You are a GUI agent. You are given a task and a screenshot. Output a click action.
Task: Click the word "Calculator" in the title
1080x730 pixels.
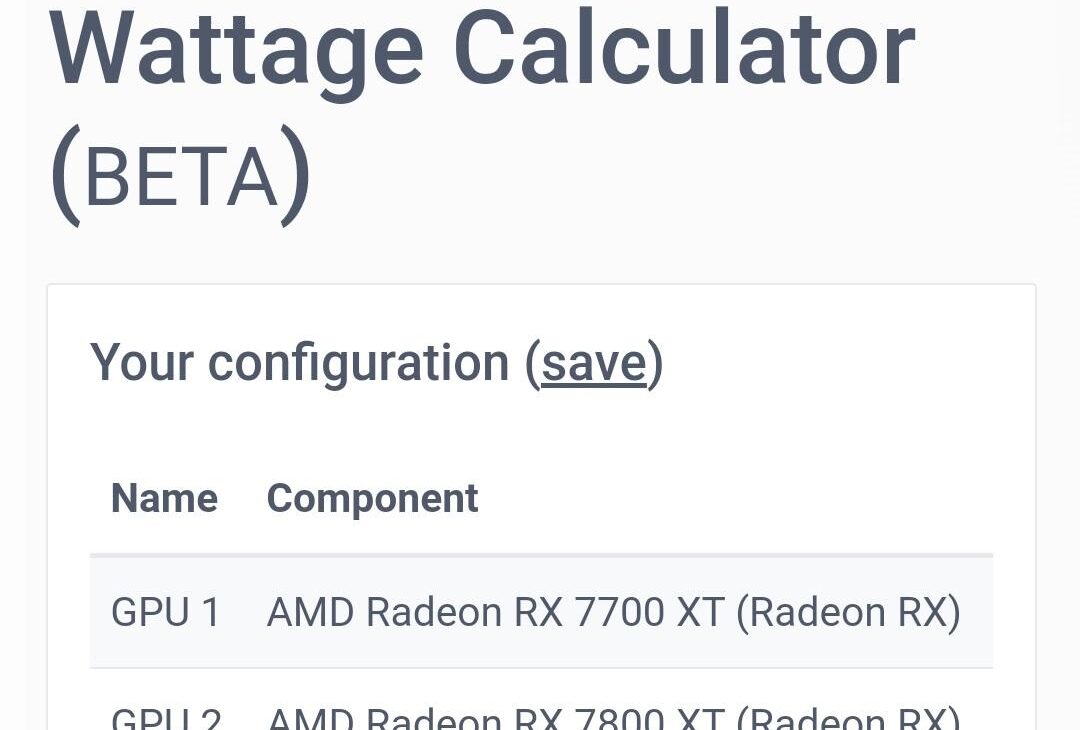(x=684, y=48)
